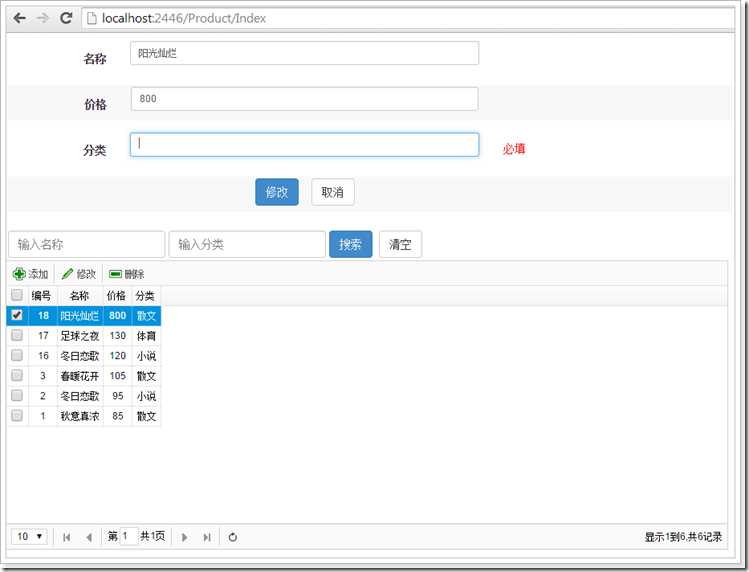Image resolution: width=749 pixels, height=572 pixels.
Task: Click the 添加 toolbar button
Action: tap(30, 274)
